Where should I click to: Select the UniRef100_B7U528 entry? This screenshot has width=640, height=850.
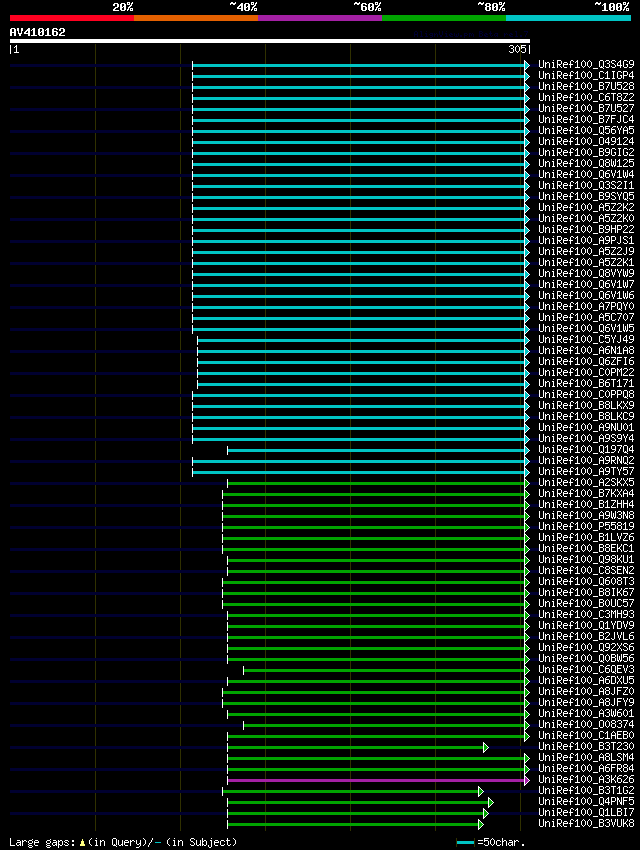[x=586, y=86]
